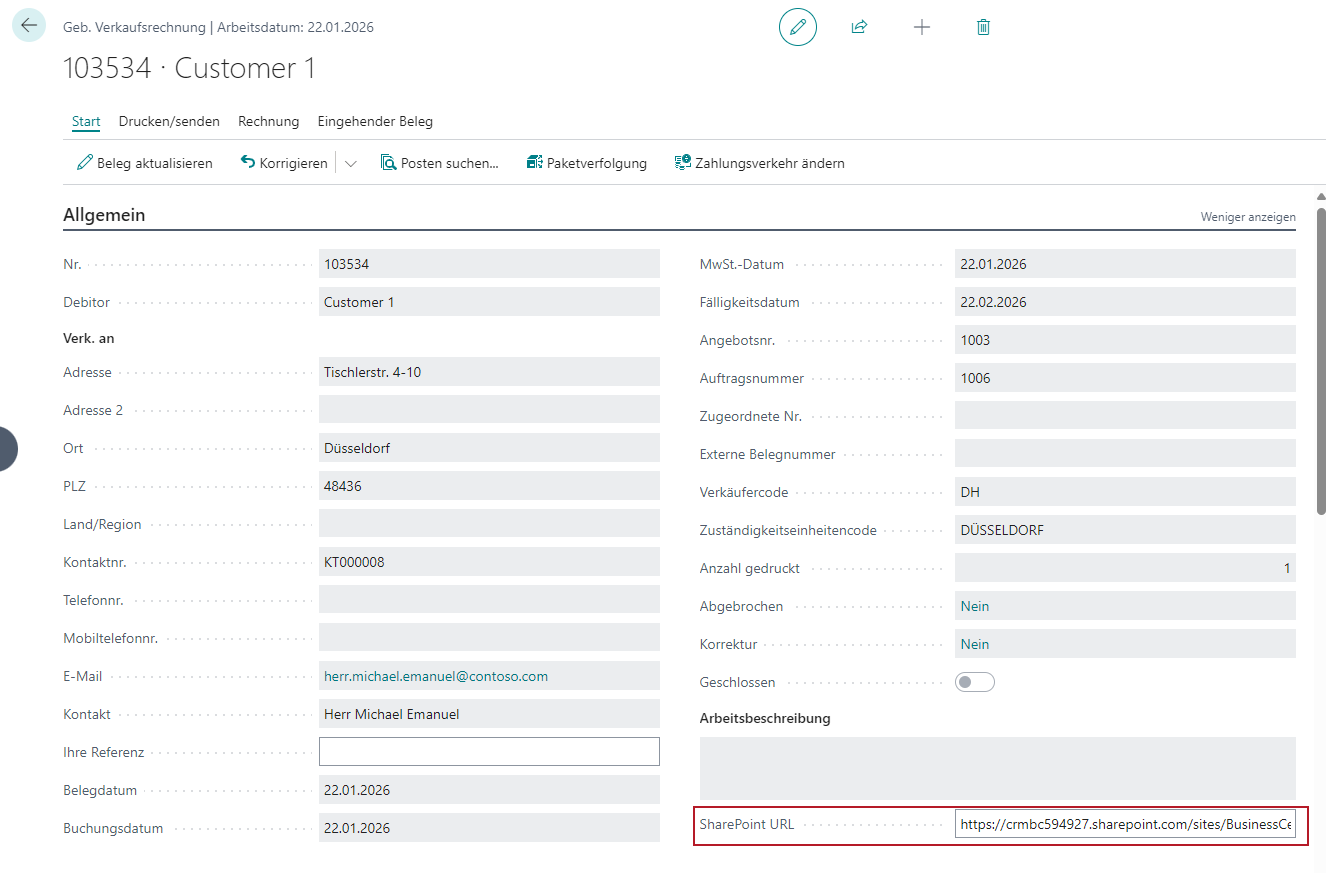The height and width of the screenshot is (873, 1326).
Task: Create a new record via plus icon
Action: click(x=921, y=27)
